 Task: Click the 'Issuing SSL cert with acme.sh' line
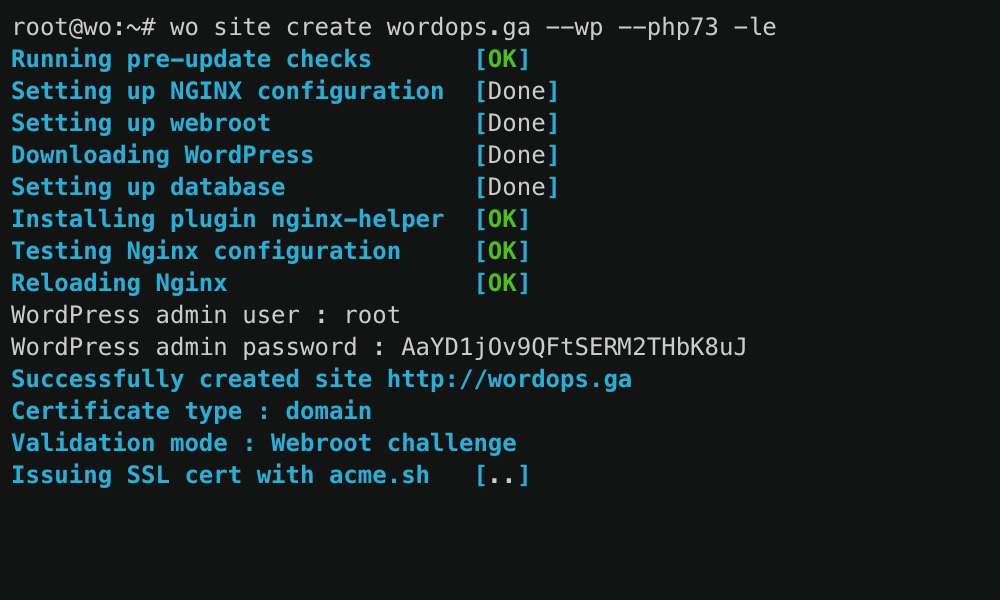tap(220, 475)
